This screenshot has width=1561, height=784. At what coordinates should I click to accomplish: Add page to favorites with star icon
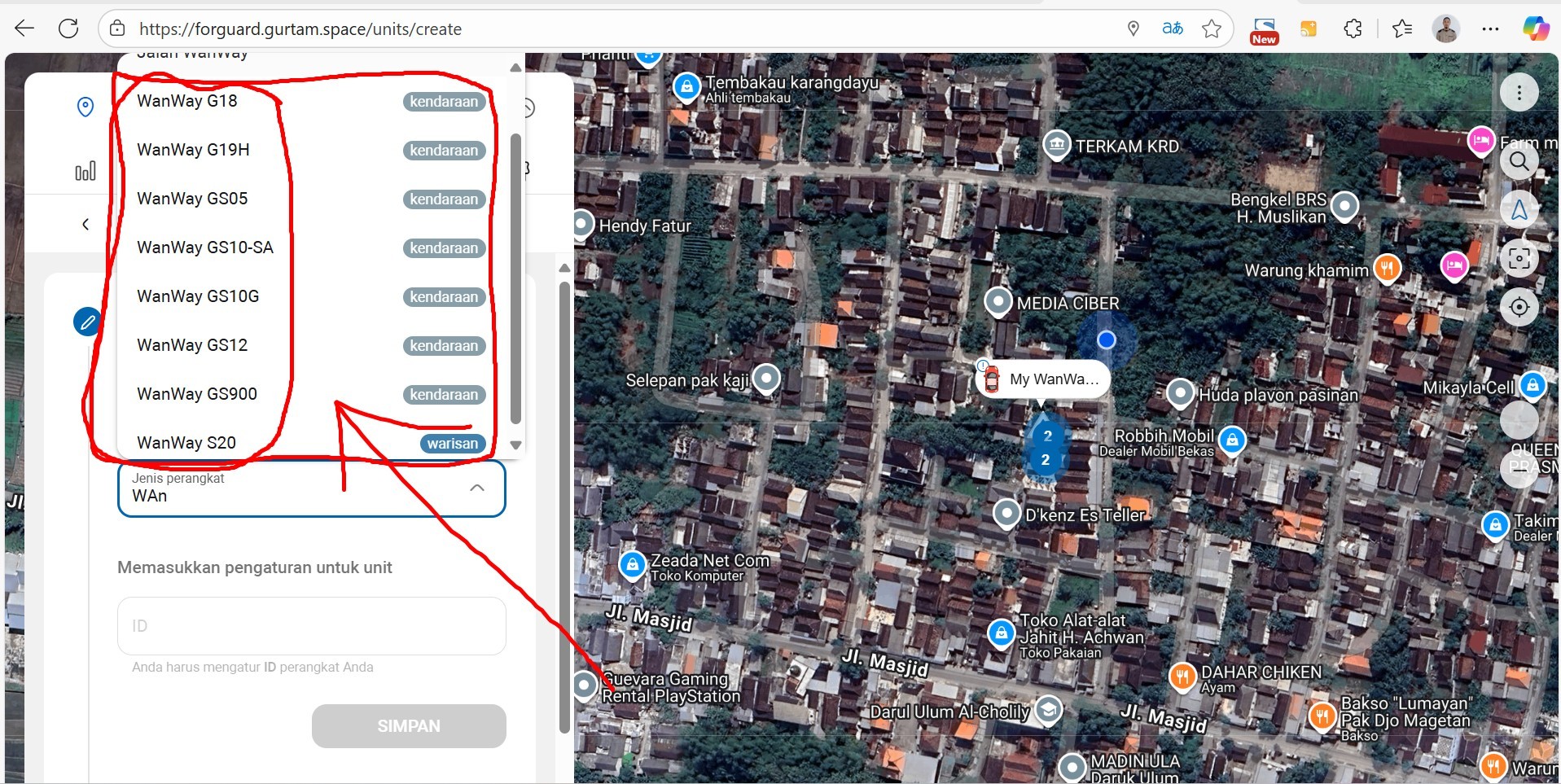[x=1212, y=28]
